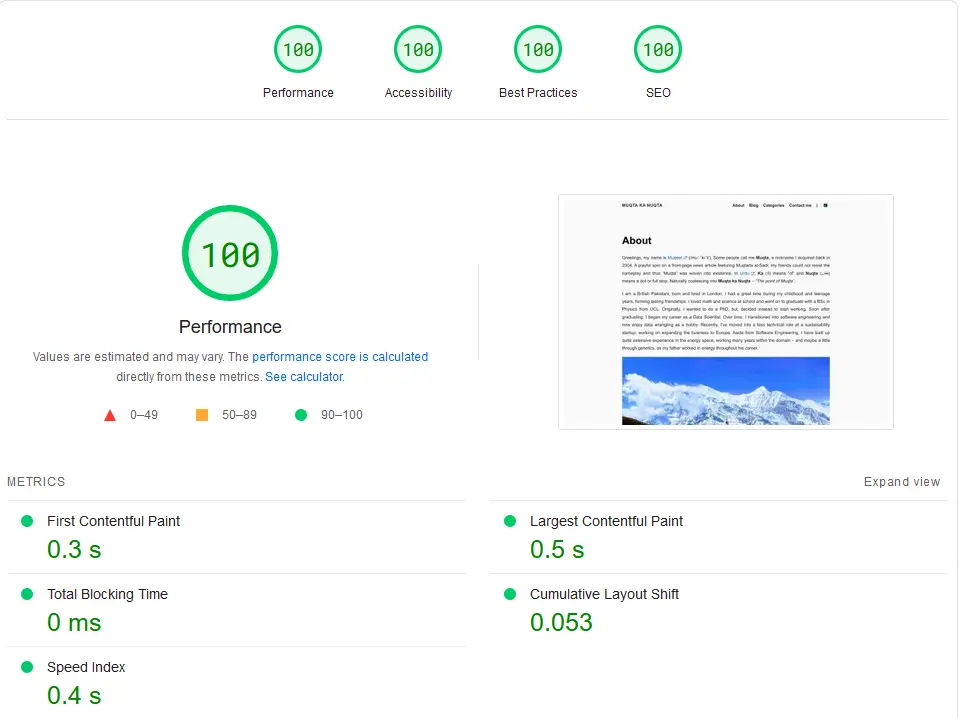Click the Accessibility score gauge
This screenshot has width=967, height=718.
pyautogui.click(x=418, y=48)
